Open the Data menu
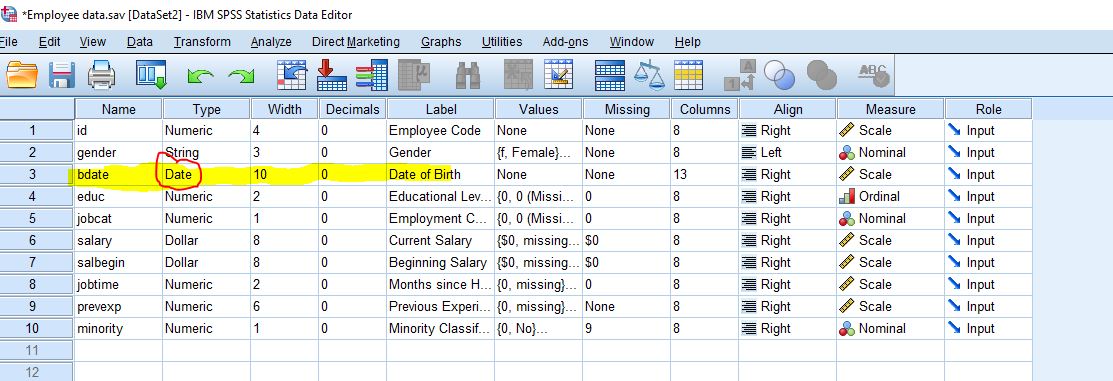The width and height of the screenshot is (1113, 381). click(140, 42)
